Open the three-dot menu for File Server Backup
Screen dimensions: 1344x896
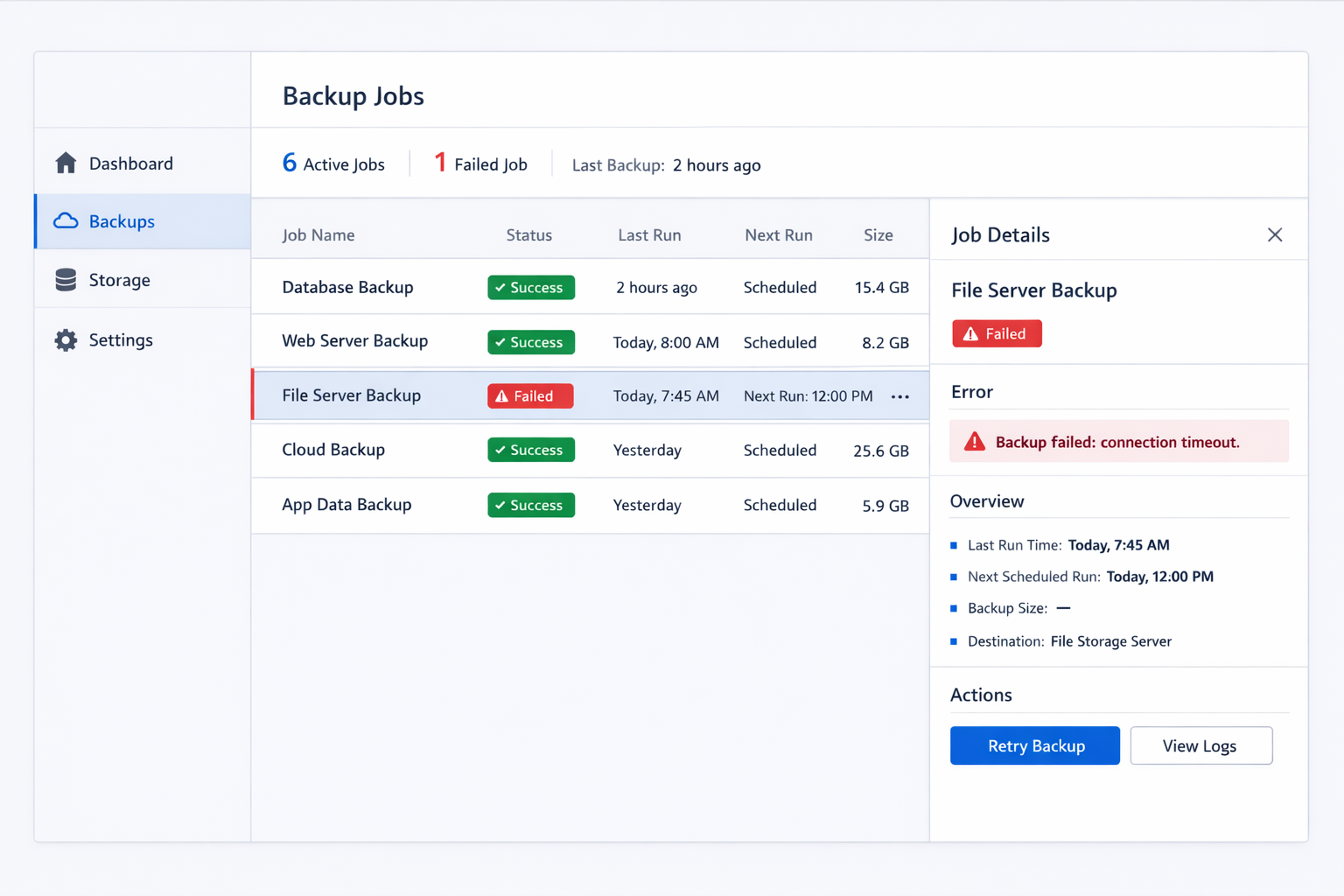899,396
